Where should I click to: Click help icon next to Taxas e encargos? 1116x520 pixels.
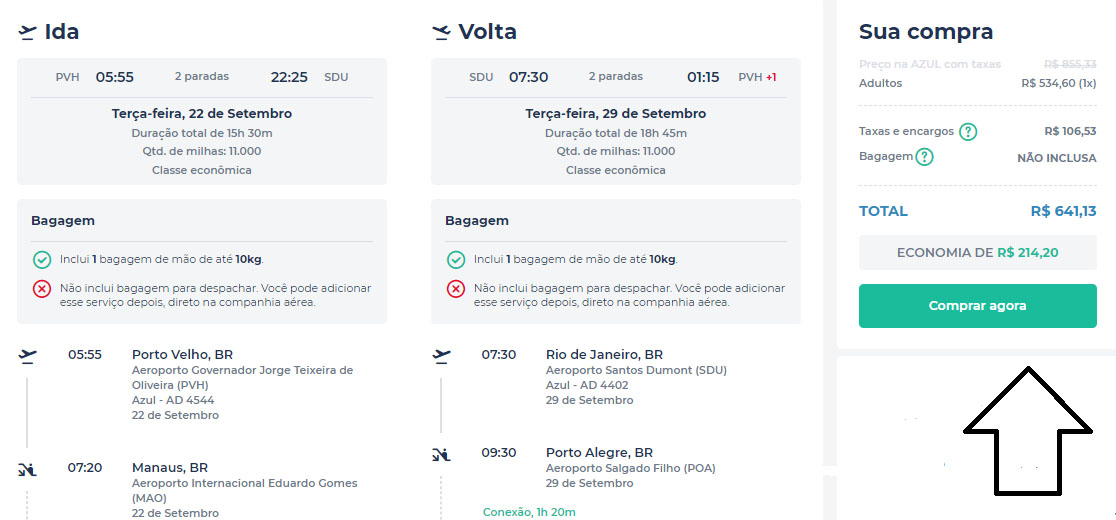point(968,132)
